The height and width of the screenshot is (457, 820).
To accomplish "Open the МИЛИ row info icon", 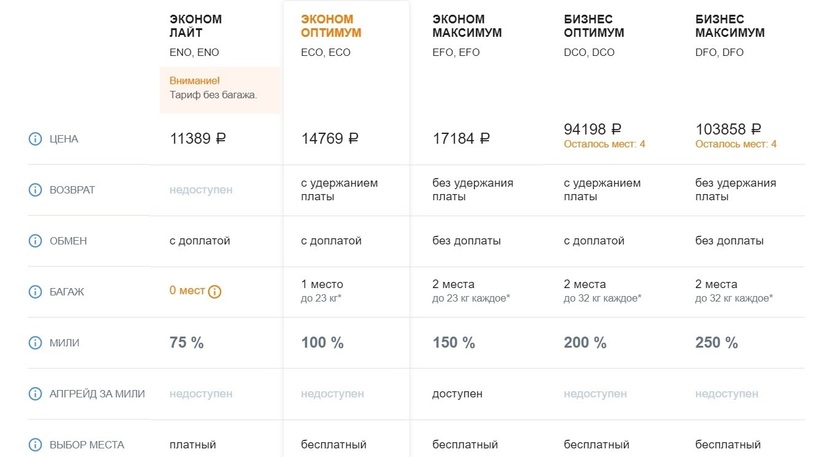I will point(36,343).
